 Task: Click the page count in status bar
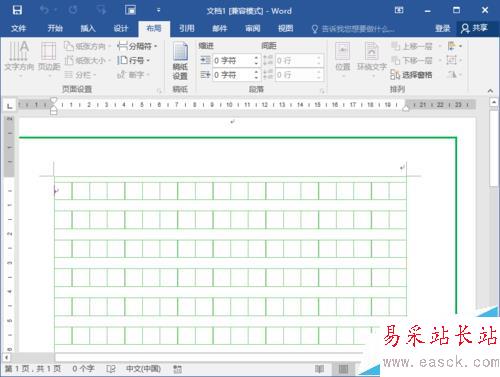click(x=33, y=369)
